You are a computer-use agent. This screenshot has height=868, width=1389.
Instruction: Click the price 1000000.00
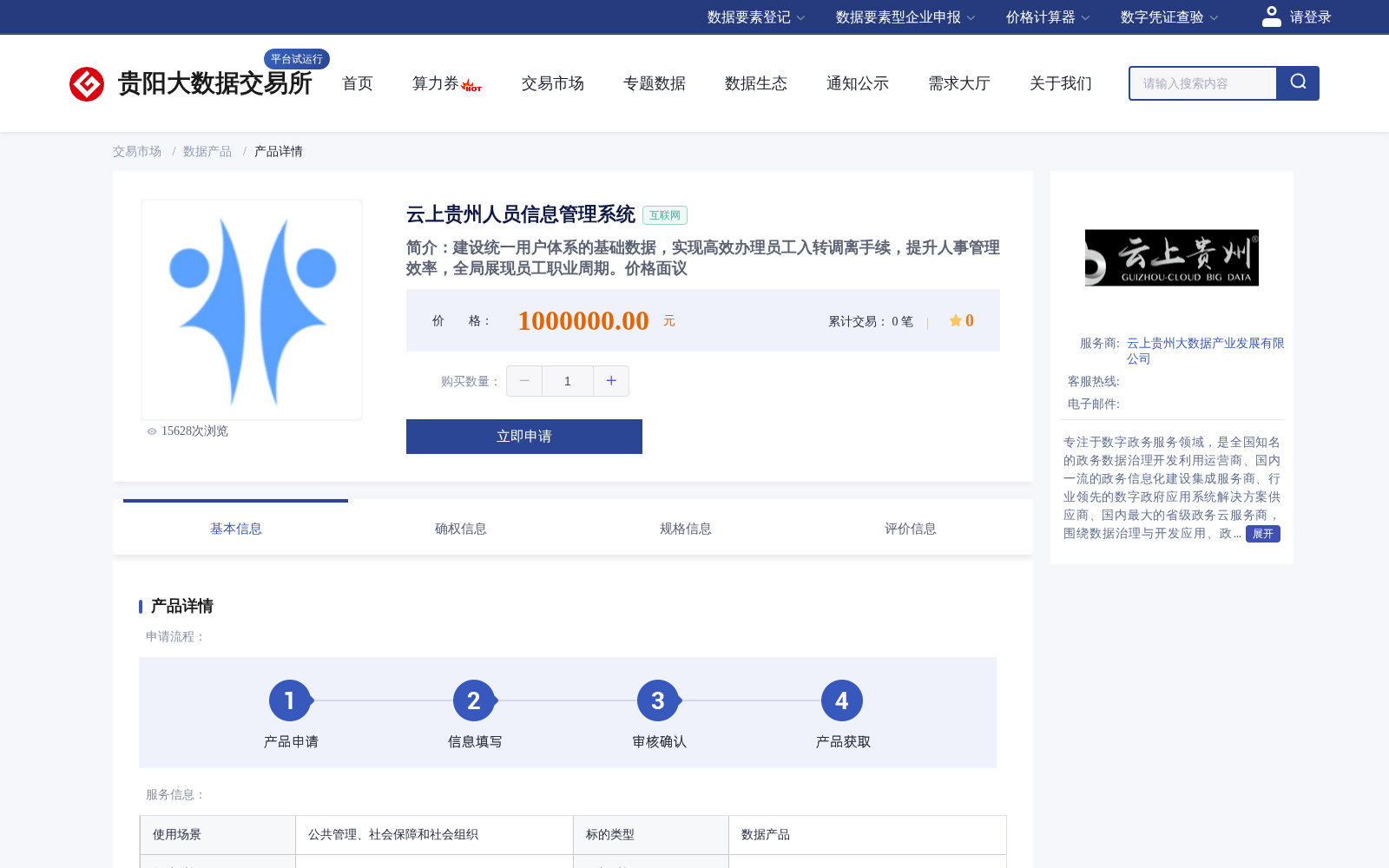[583, 321]
